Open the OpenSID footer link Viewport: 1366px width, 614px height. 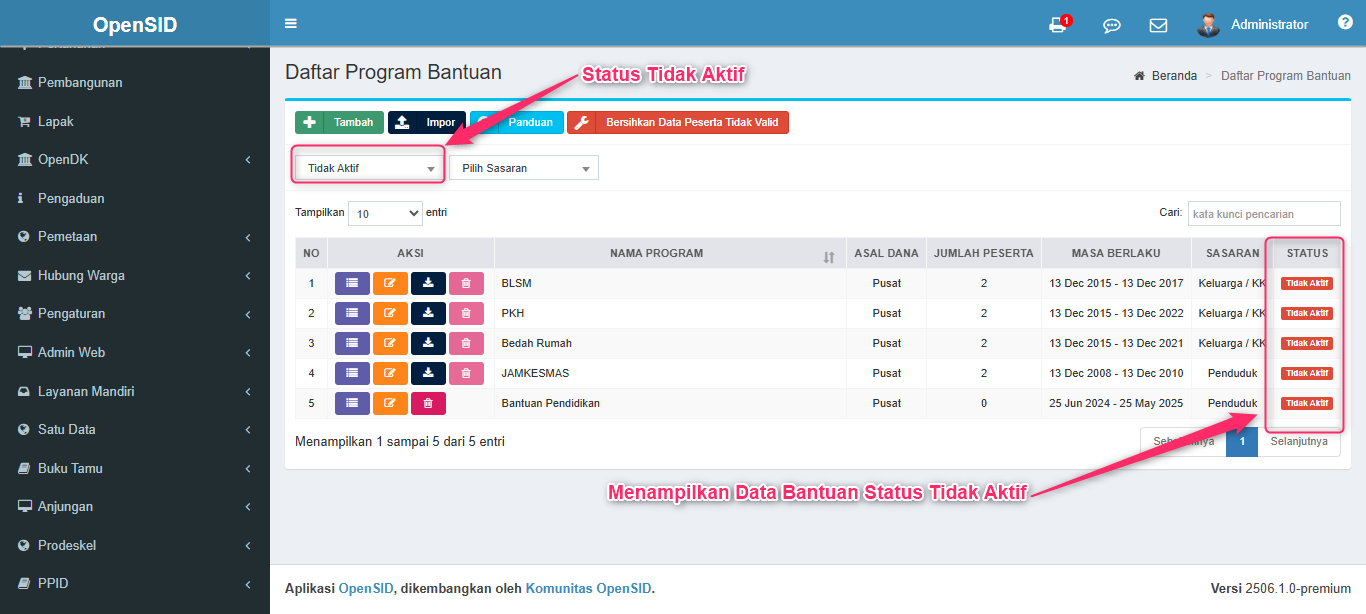coord(365,588)
